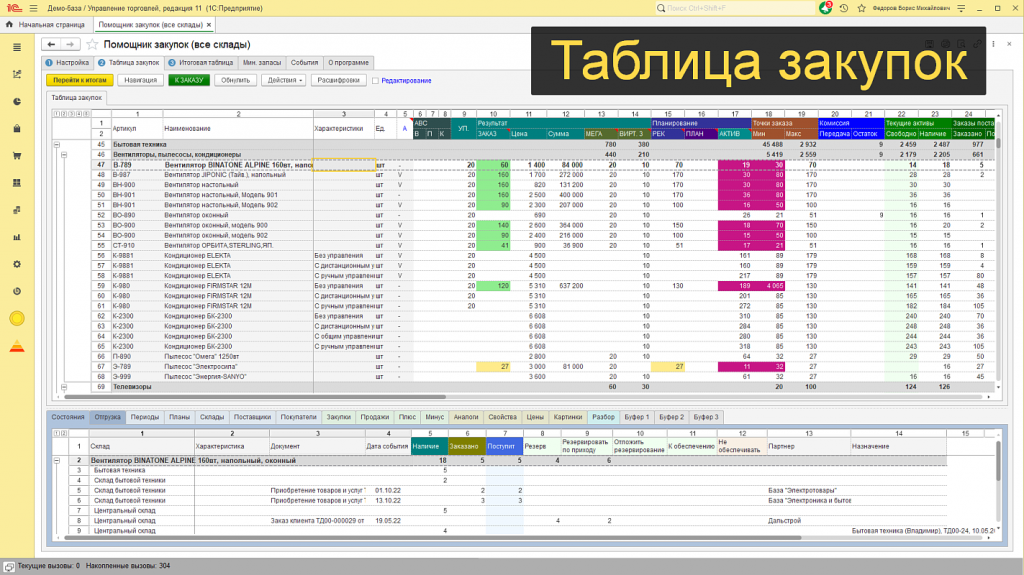Close the Помощник закупок tab
Image resolution: width=1024 pixels, height=575 pixels.
point(209,25)
